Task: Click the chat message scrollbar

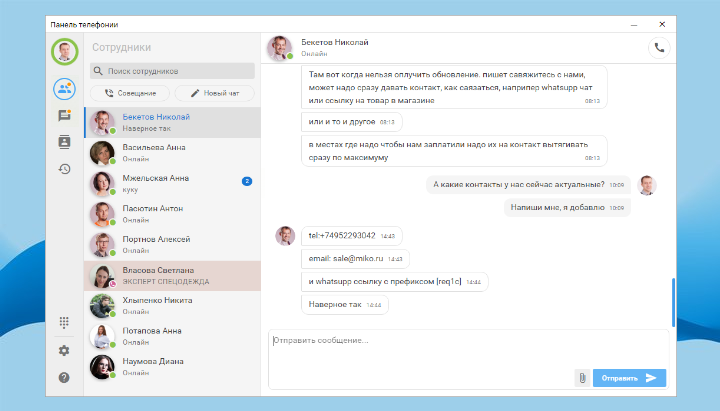Action: 673,300
